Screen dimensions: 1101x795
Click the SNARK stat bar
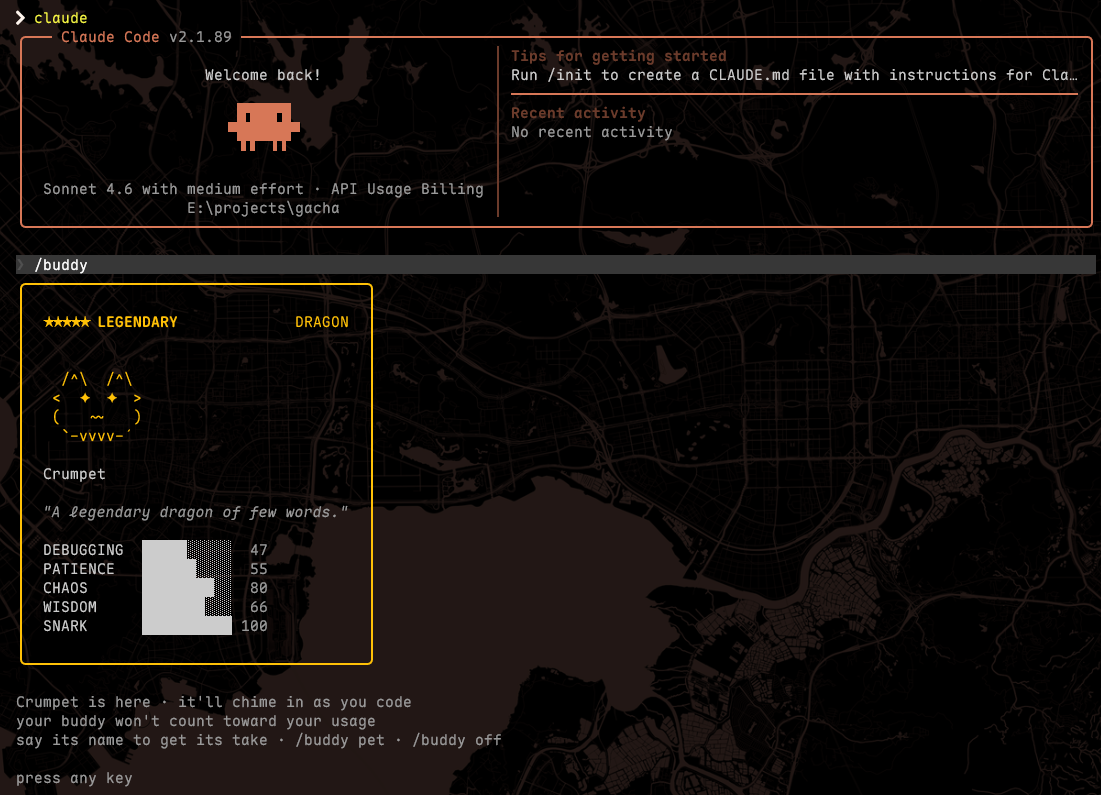click(187, 626)
